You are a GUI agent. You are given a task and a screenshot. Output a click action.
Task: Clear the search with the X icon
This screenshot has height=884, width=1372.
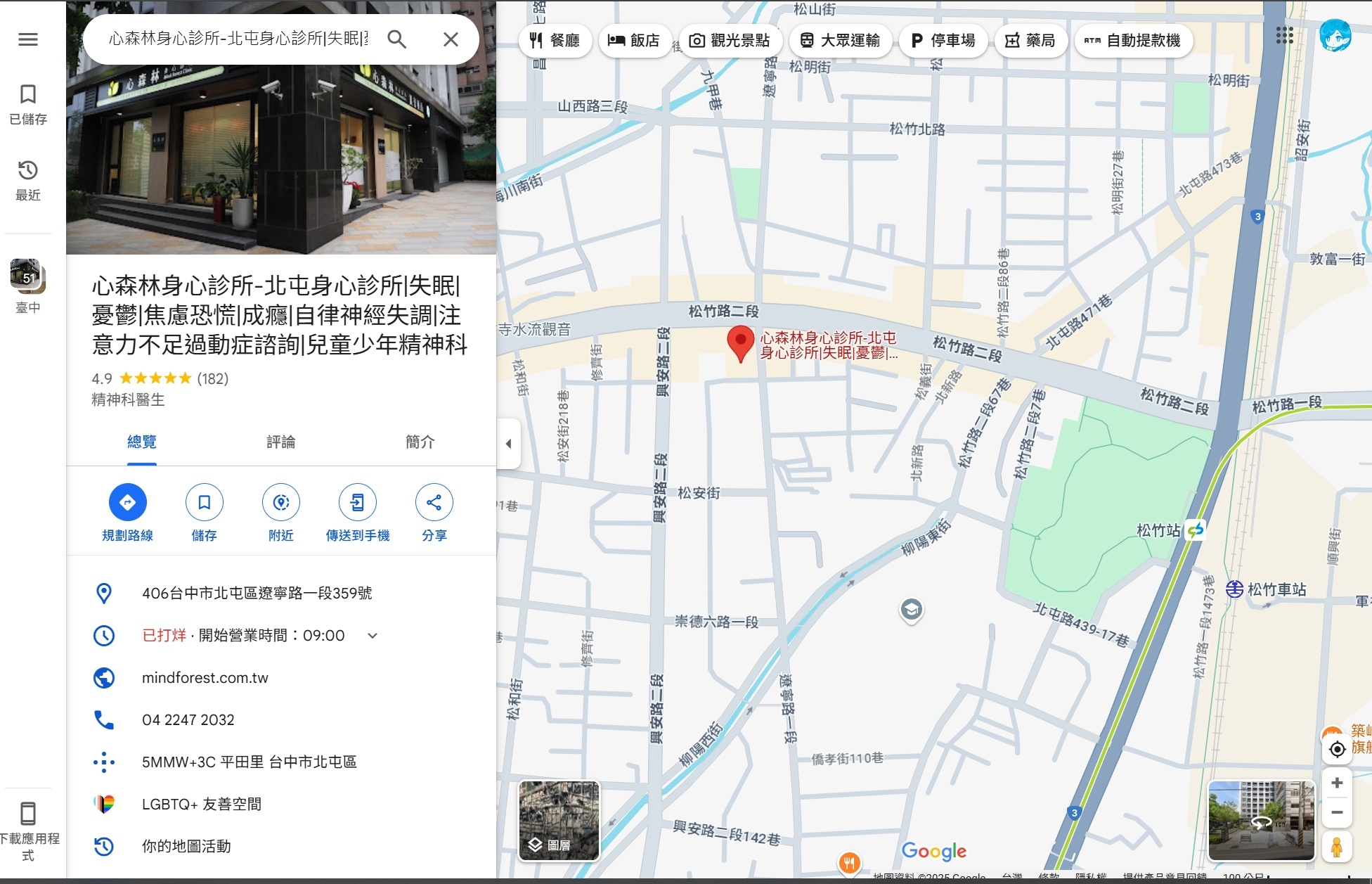pyautogui.click(x=451, y=39)
